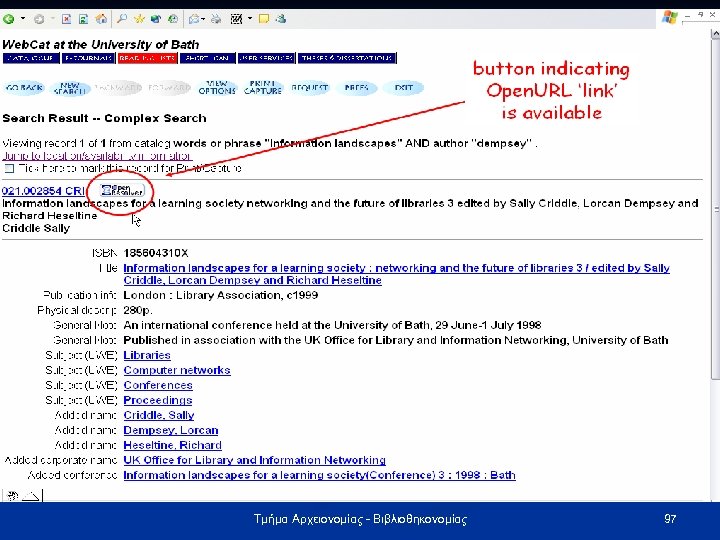Click the browser Back arrow icon
720x540 pixels.
[x=8, y=19]
